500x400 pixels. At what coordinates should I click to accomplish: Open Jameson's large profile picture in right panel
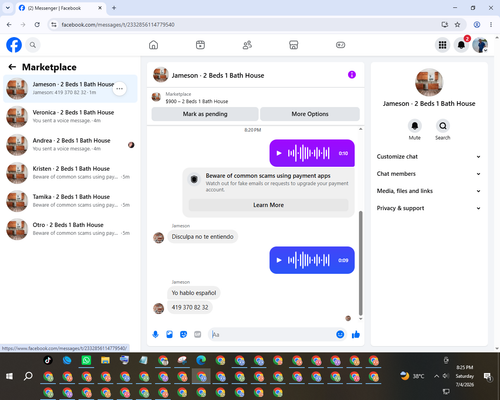[429, 82]
